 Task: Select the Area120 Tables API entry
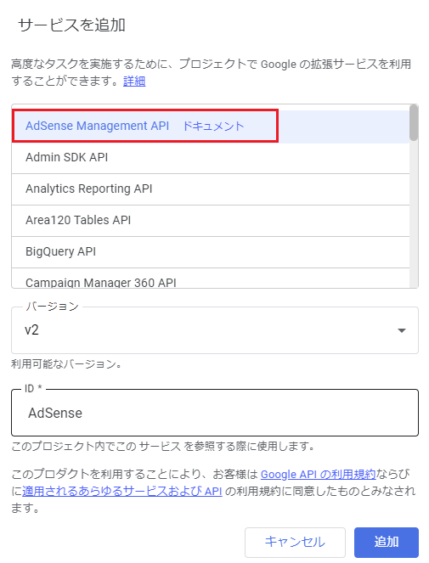(211, 220)
